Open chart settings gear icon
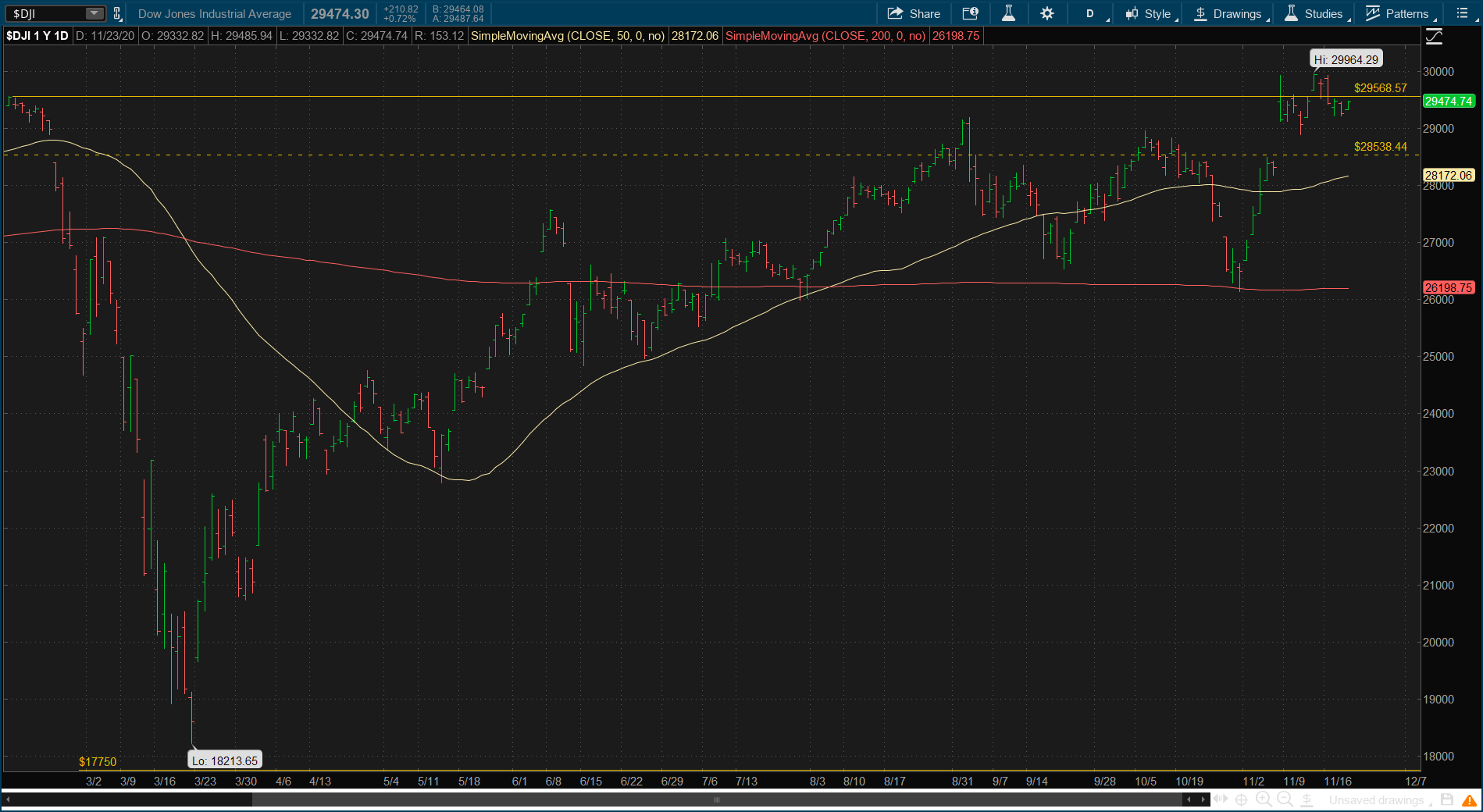Viewport: 1483px width, 812px height. [x=1047, y=13]
